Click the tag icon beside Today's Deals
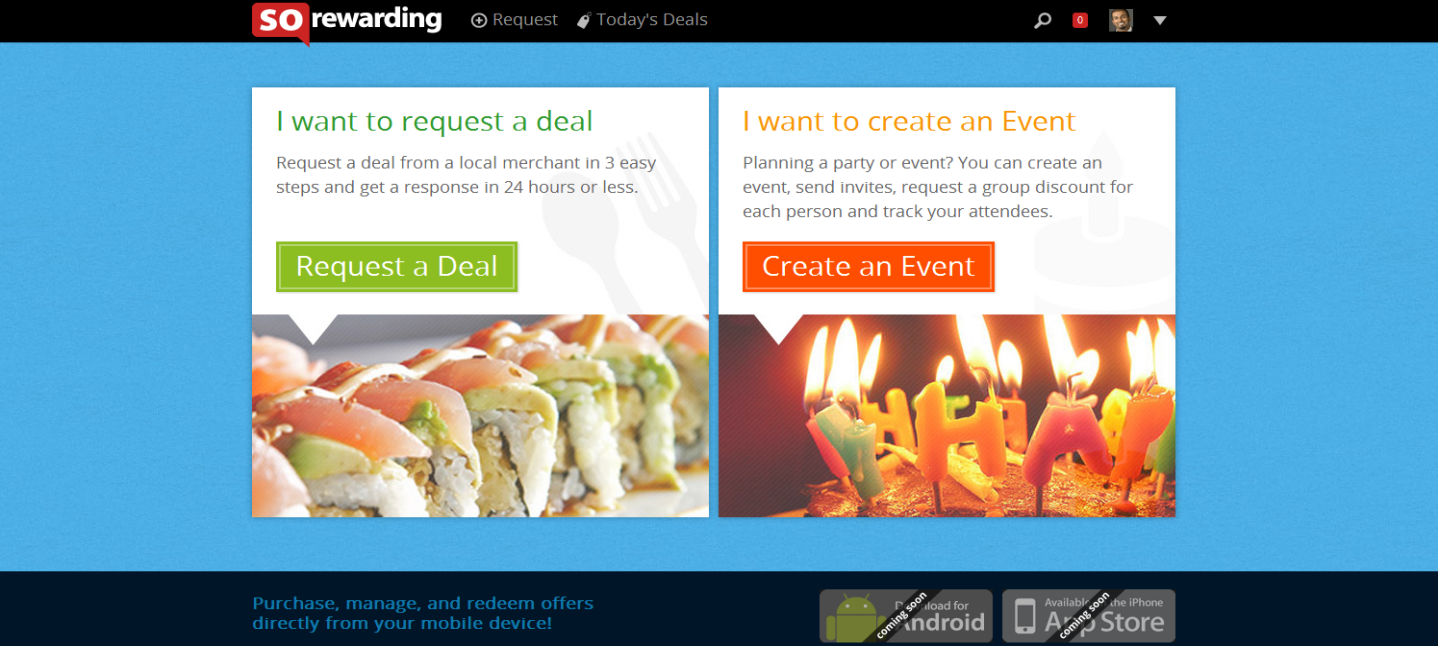 [584, 20]
